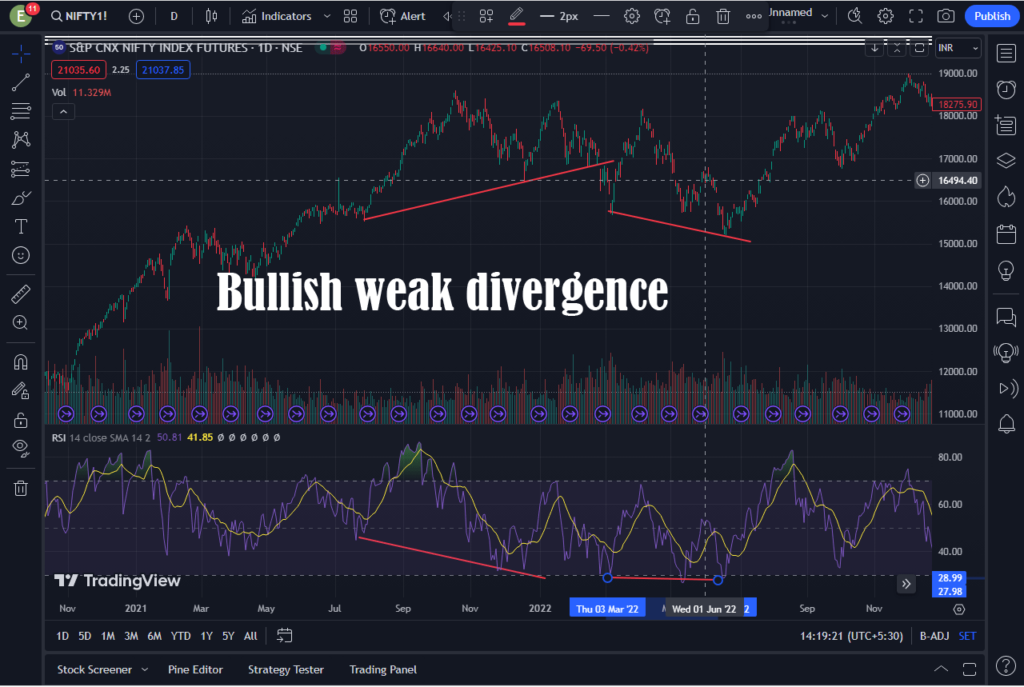Select the Brush drawing tool
The width and height of the screenshot is (1024, 687).
pyautogui.click(x=21, y=198)
